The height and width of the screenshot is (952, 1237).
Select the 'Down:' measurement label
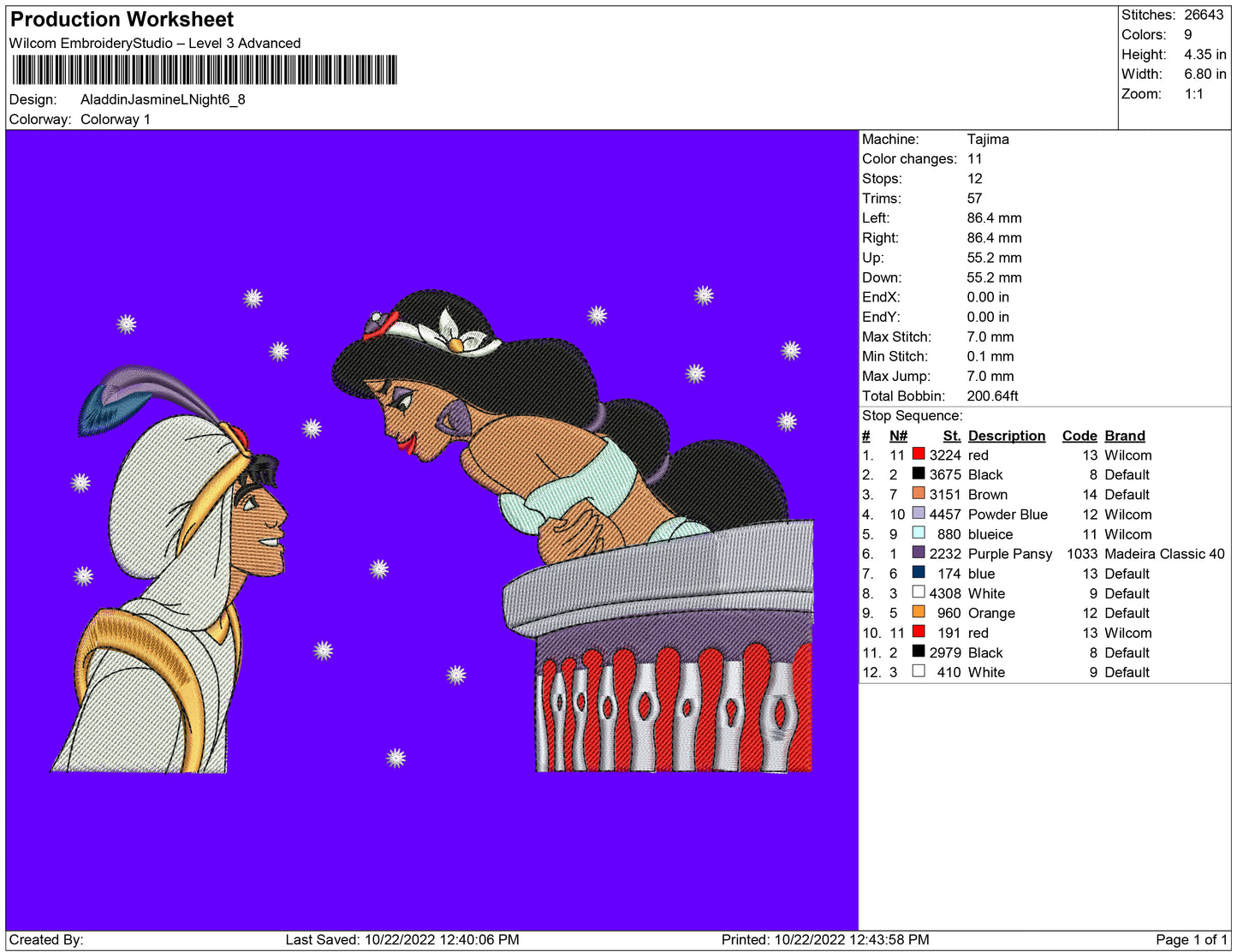point(882,277)
